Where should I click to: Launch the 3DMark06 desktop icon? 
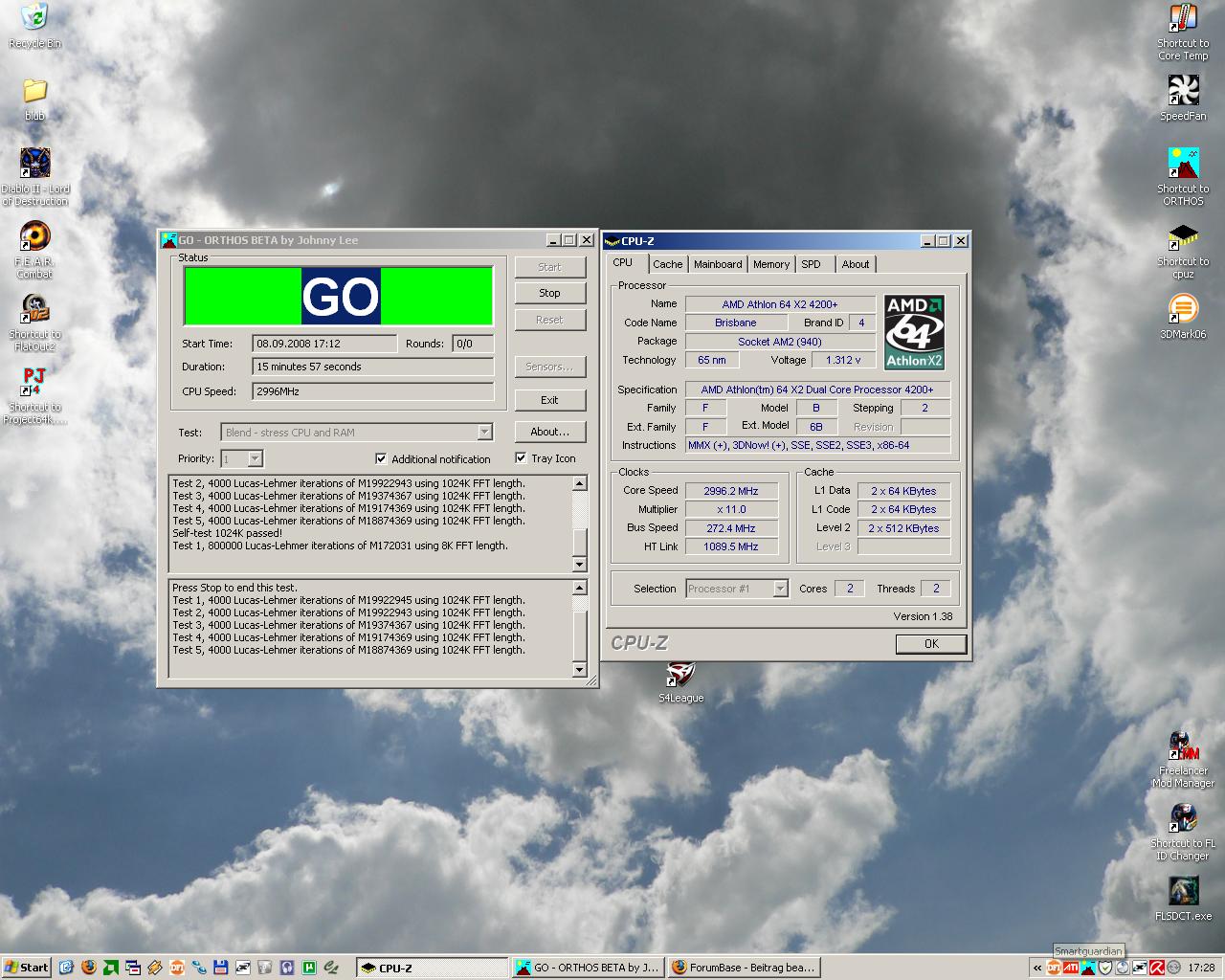[x=1183, y=317]
